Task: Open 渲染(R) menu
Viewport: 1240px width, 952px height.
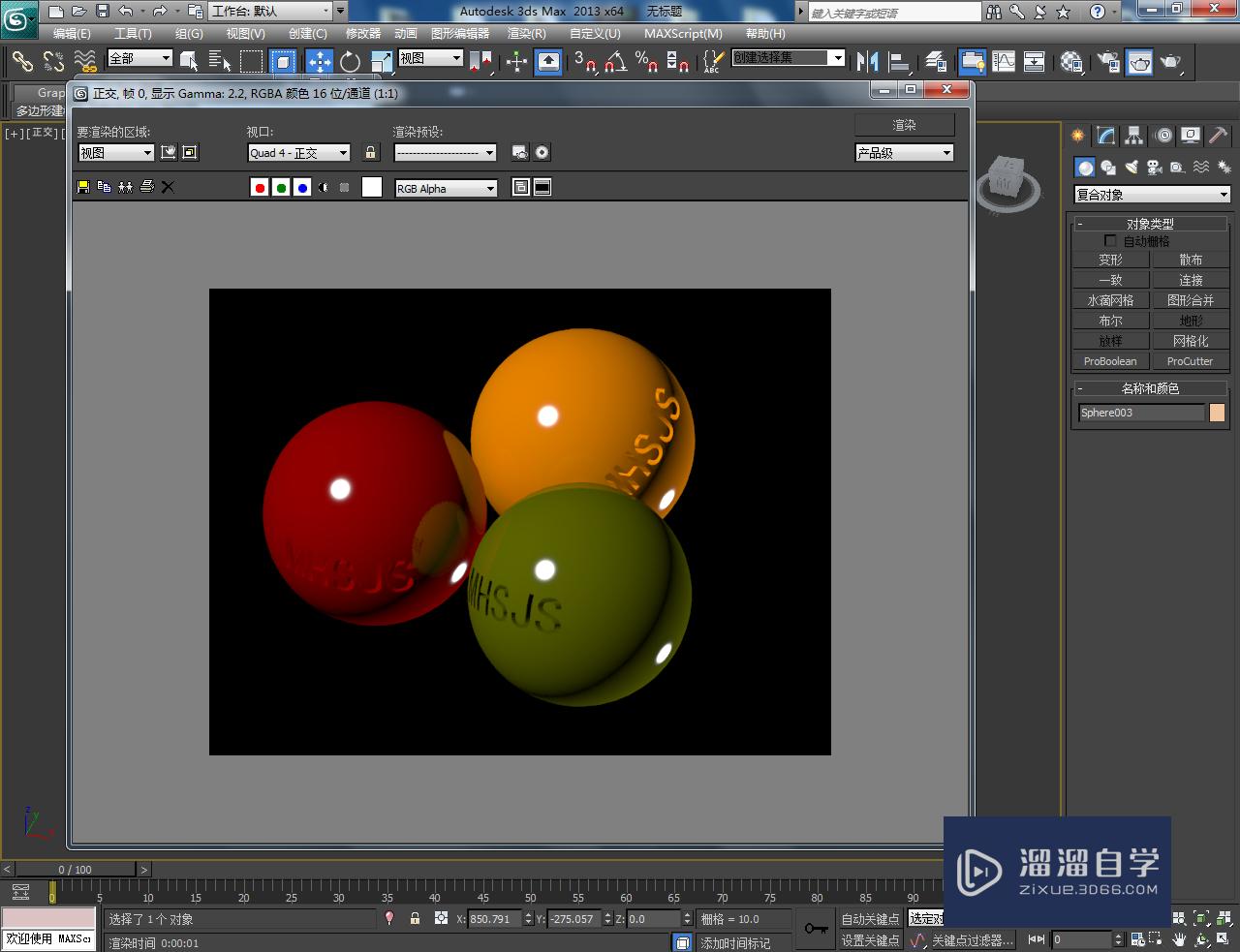Action: [527, 33]
